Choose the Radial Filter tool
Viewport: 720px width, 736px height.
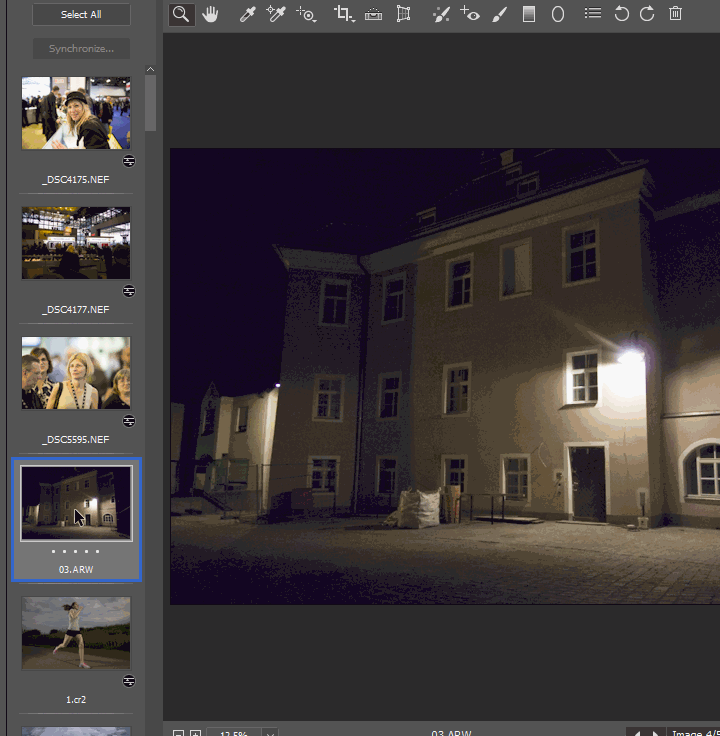(558, 14)
